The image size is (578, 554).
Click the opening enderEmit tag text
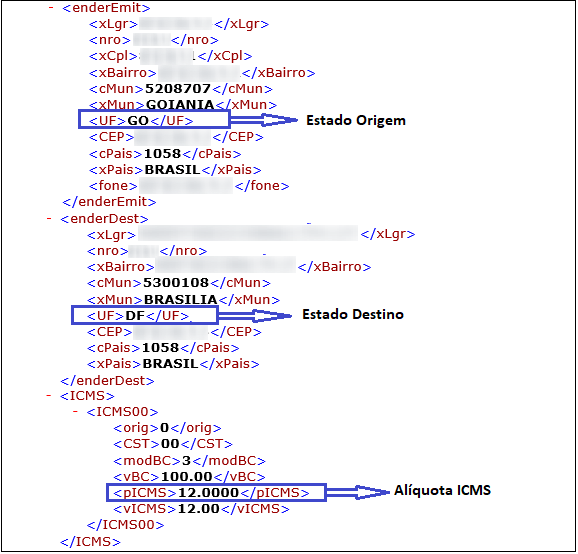[106, 8]
